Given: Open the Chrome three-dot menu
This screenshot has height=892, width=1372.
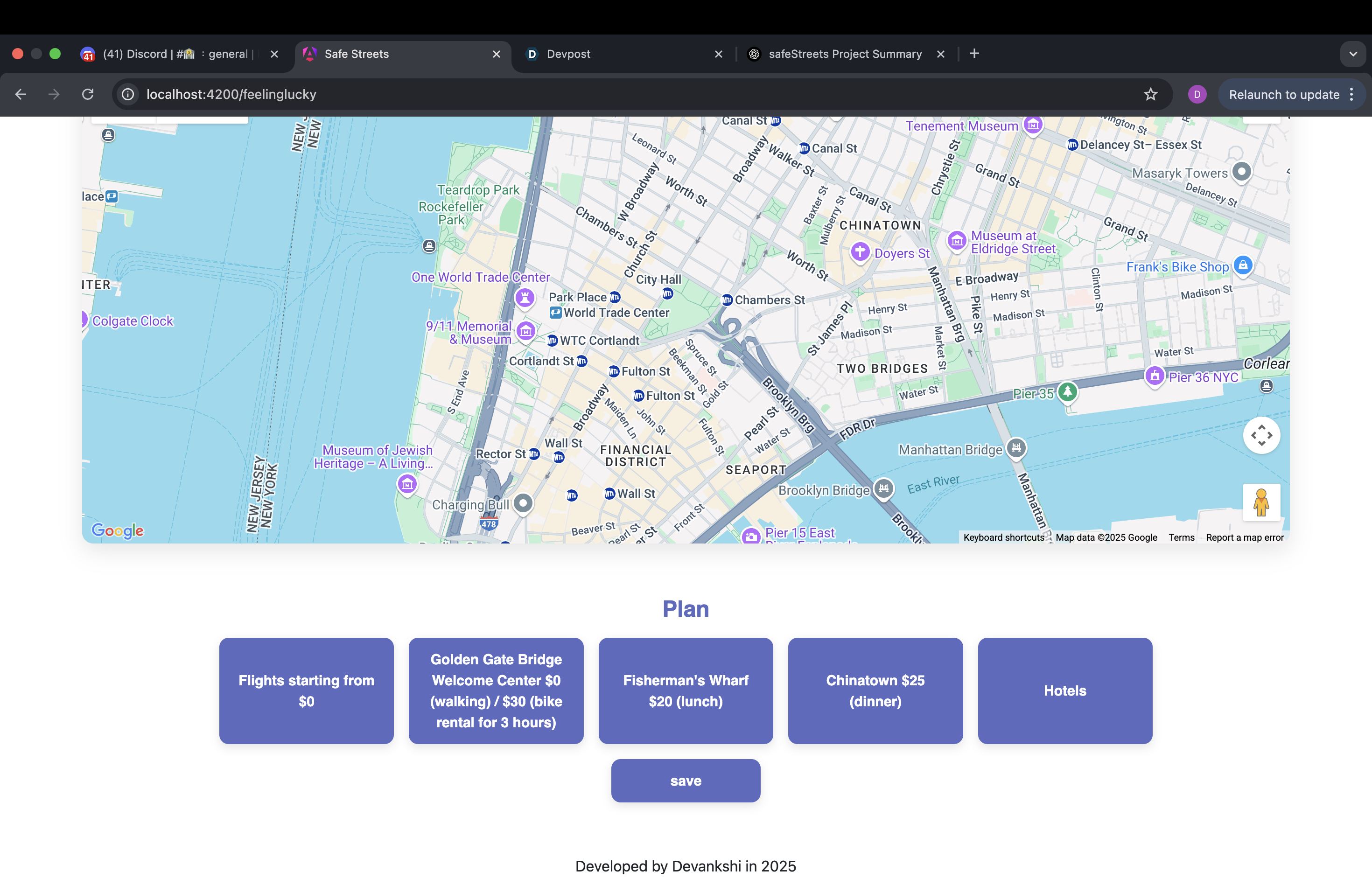Looking at the screenshot, I should click(1352, 95).
